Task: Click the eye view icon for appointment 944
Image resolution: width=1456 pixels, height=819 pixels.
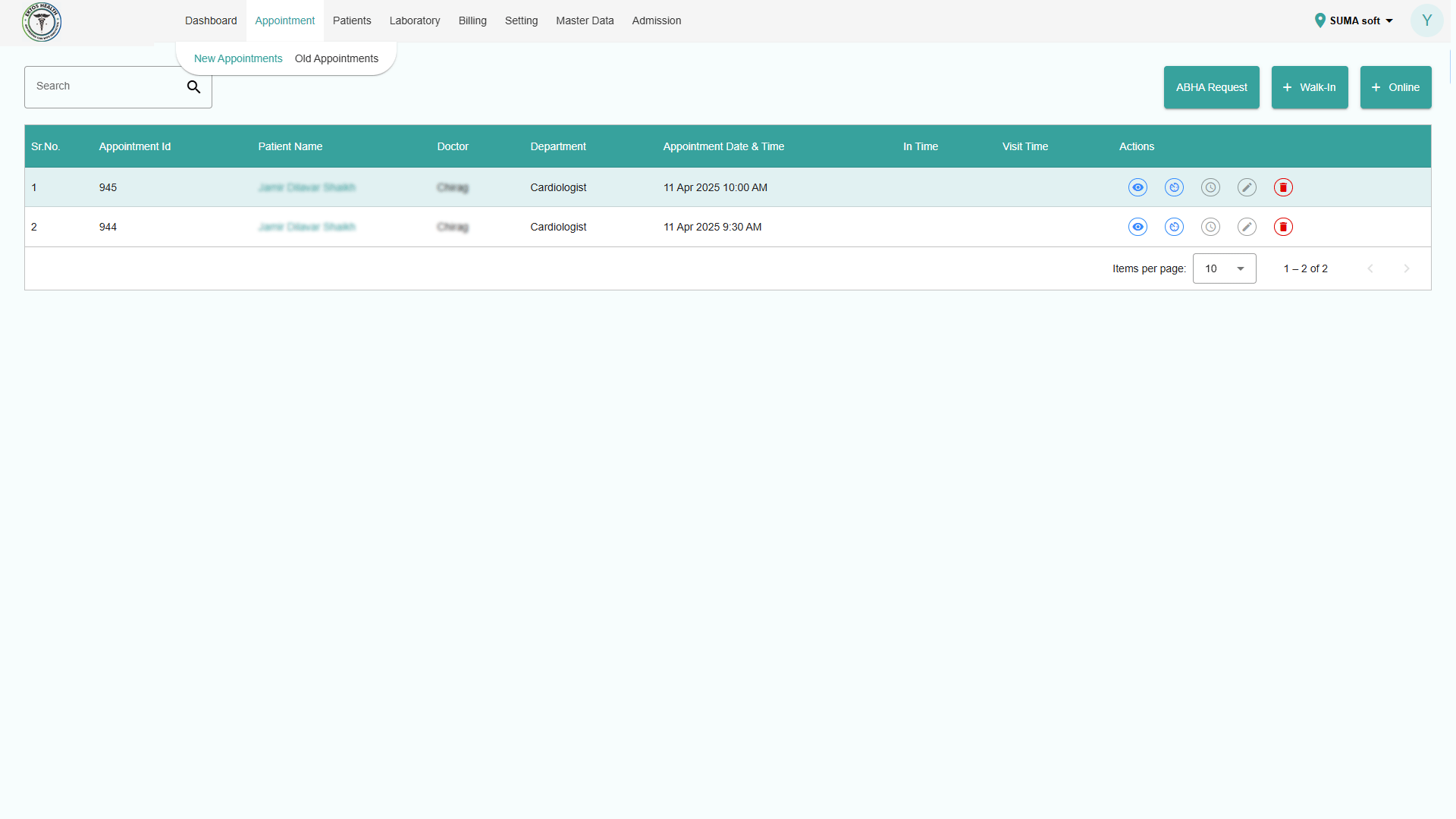Action: [x=1137, y=227]
